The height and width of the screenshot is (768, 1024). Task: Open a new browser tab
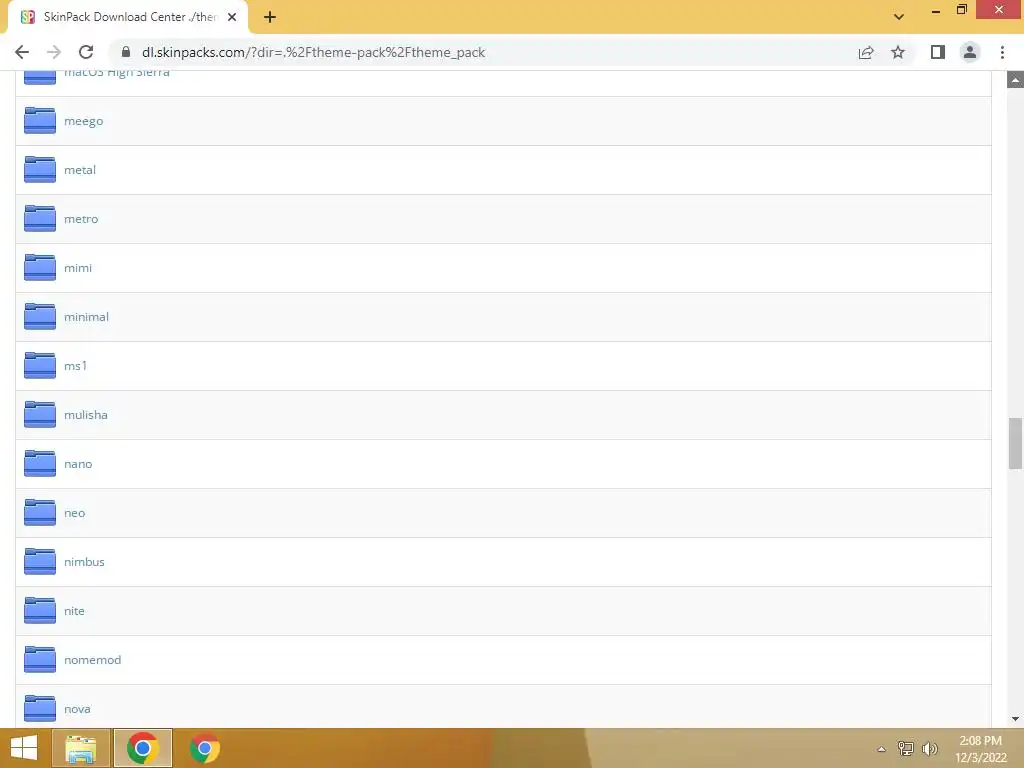[270, 17]
